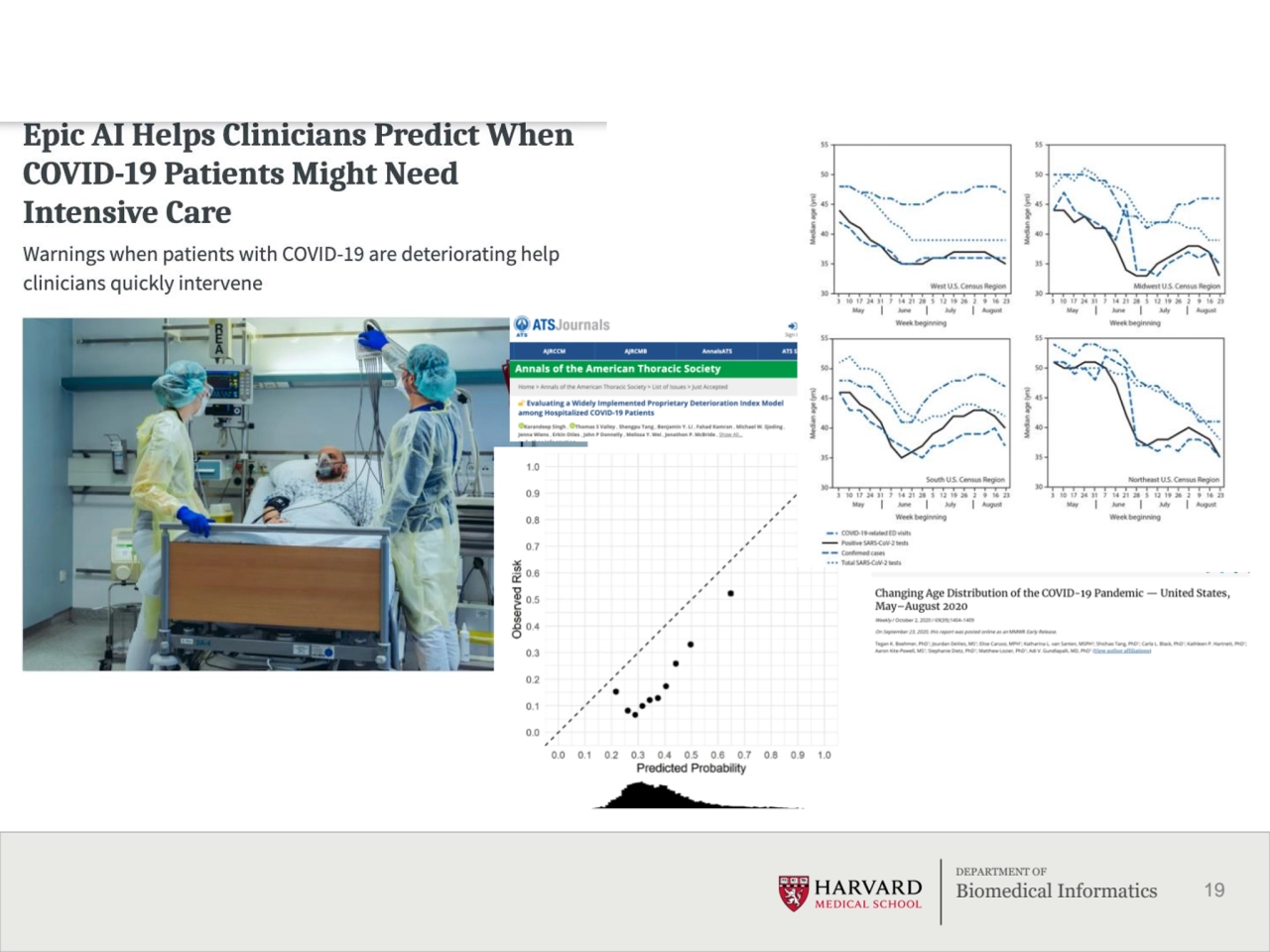Viewport: 1270px width, 952px height.
Task: Open the Evaluating a Widely Implemented Proprietary Deterioration Index article title
Action: tap(651, 408)
